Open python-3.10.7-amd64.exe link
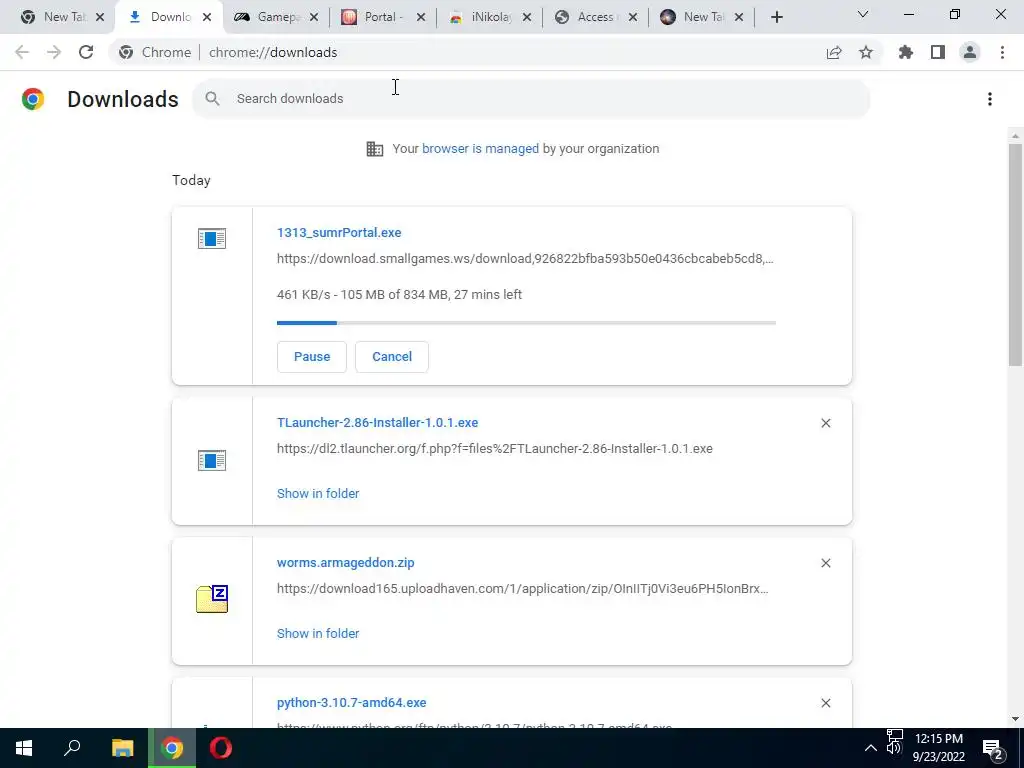 pos(351,703)
